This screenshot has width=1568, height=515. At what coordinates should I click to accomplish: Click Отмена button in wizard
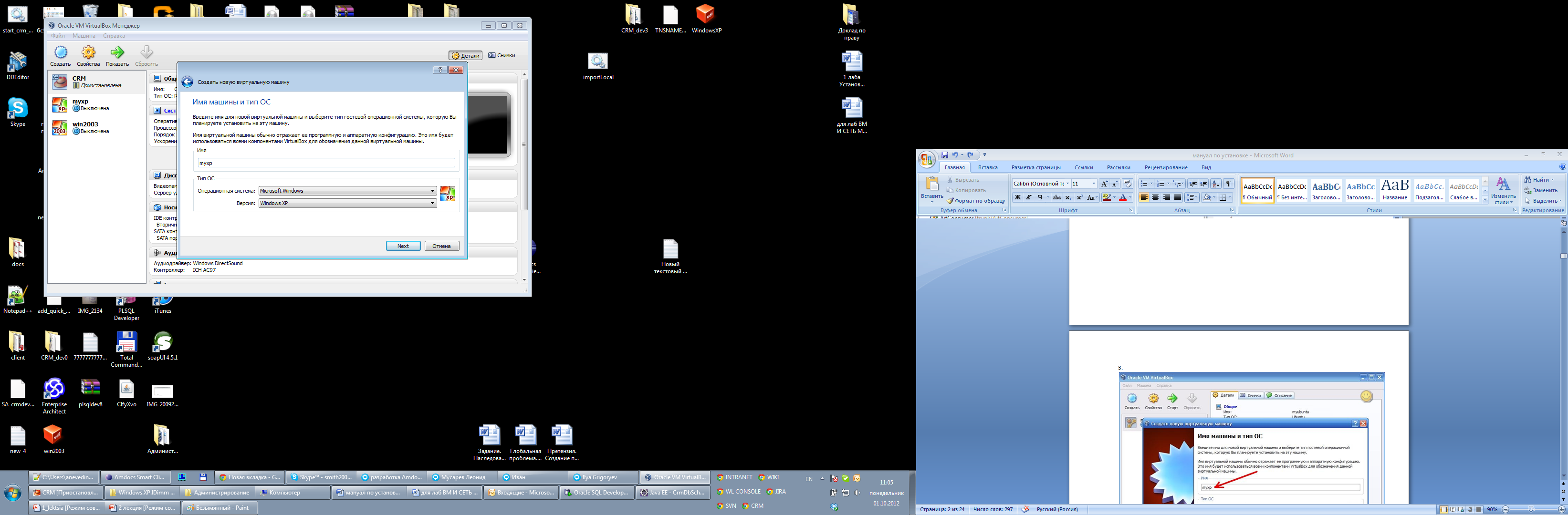click(441, 246)
